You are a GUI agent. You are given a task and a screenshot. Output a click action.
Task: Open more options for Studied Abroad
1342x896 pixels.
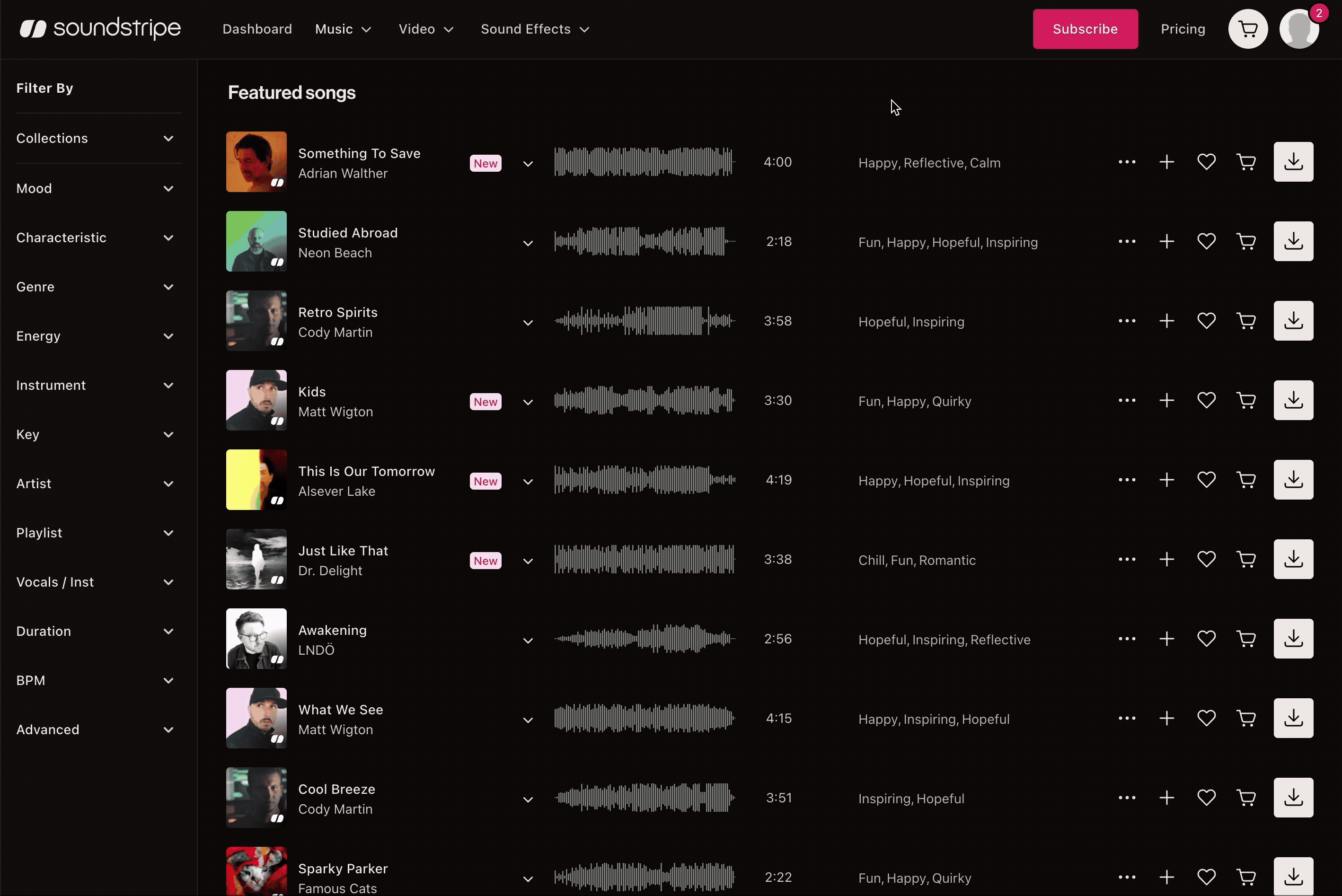[1127, 241]
